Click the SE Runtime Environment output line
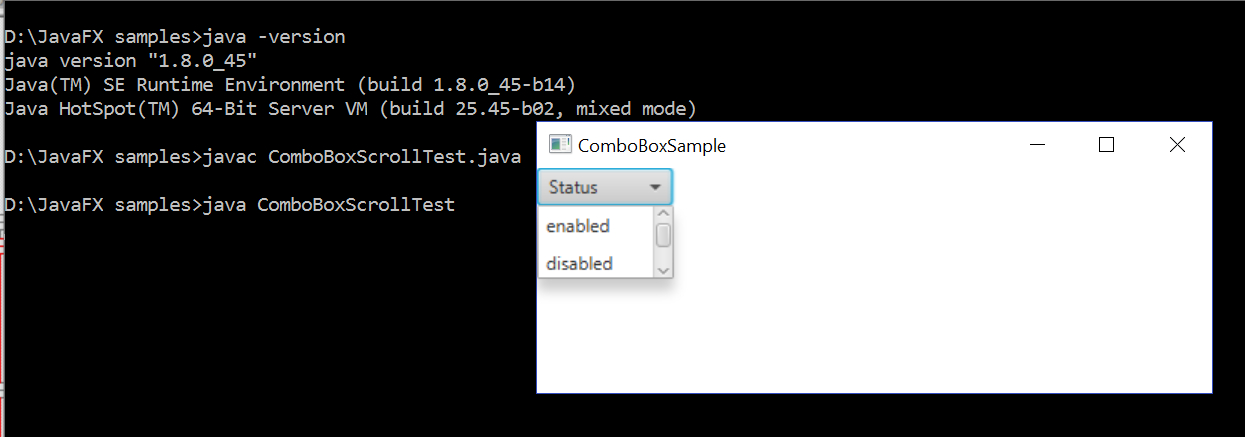1245x437 pixels. point(290,84)
